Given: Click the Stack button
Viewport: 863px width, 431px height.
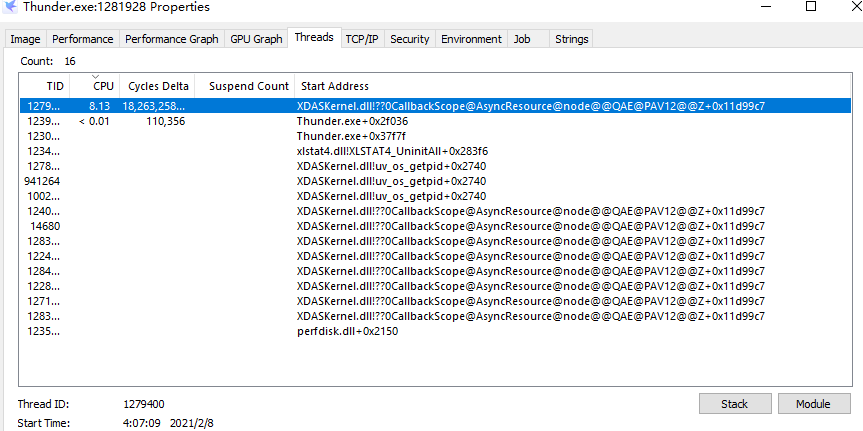Looking at the screenshot, I should (734, 404).
